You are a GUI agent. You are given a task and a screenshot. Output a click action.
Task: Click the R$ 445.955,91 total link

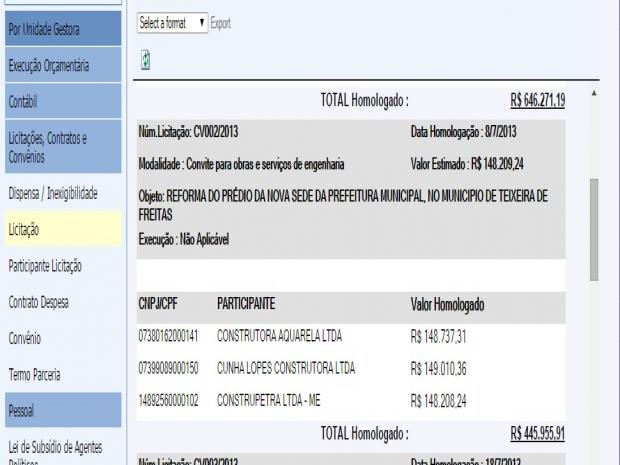coord(537,433)
